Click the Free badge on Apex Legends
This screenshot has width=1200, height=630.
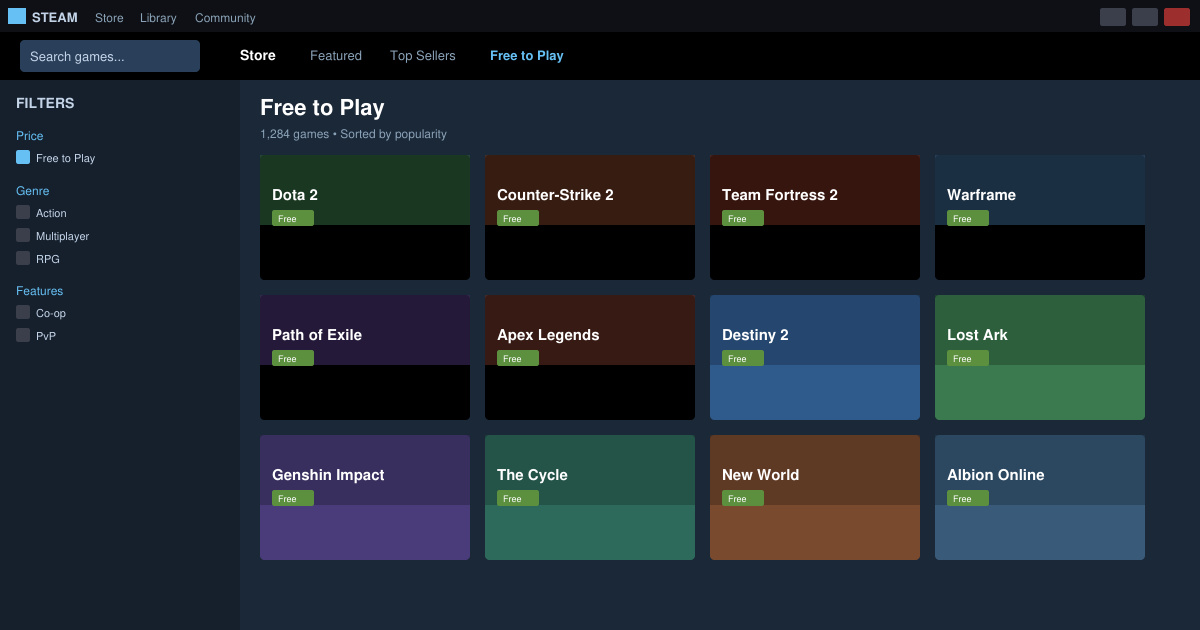pos(518,358)
